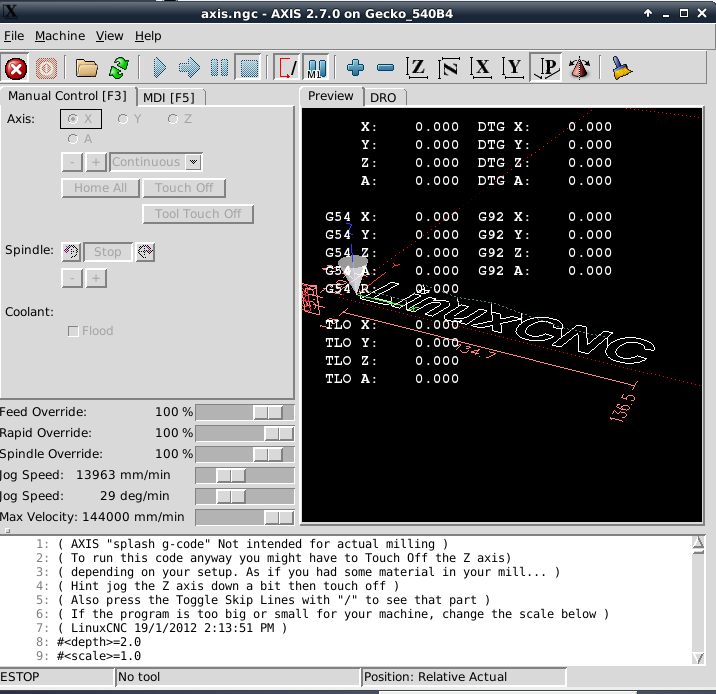Select the perspective view P icon
The height and width of the screenshot is (694, 716).
(546, 68)
